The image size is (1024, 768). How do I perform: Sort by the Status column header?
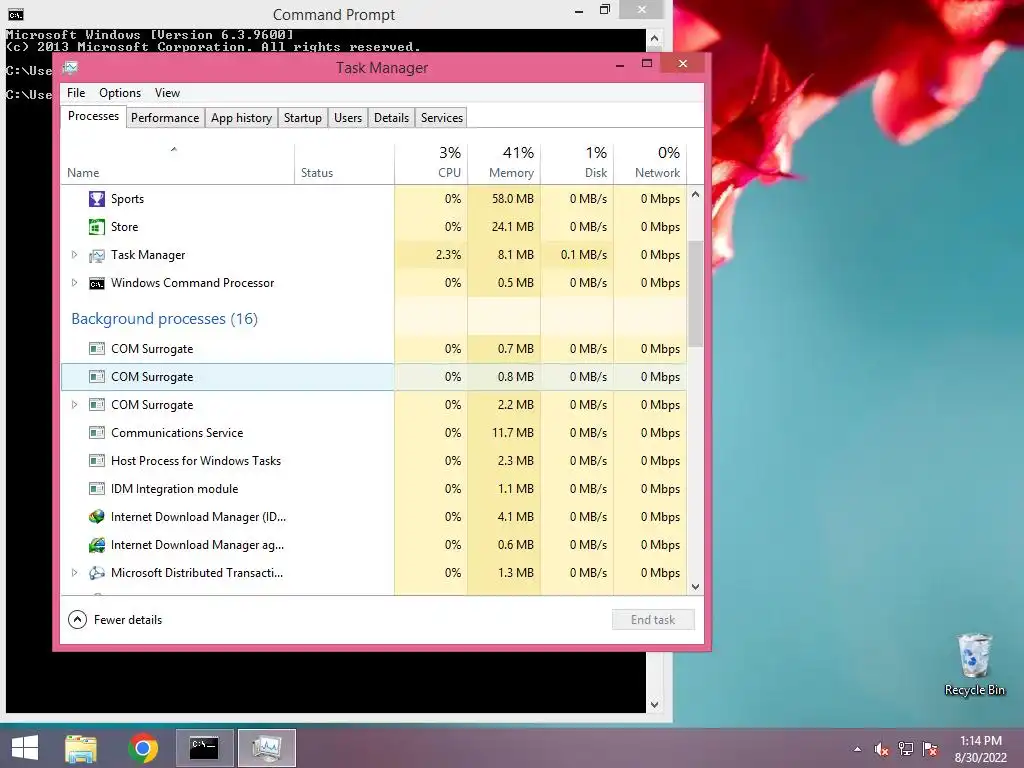point(344,163)
